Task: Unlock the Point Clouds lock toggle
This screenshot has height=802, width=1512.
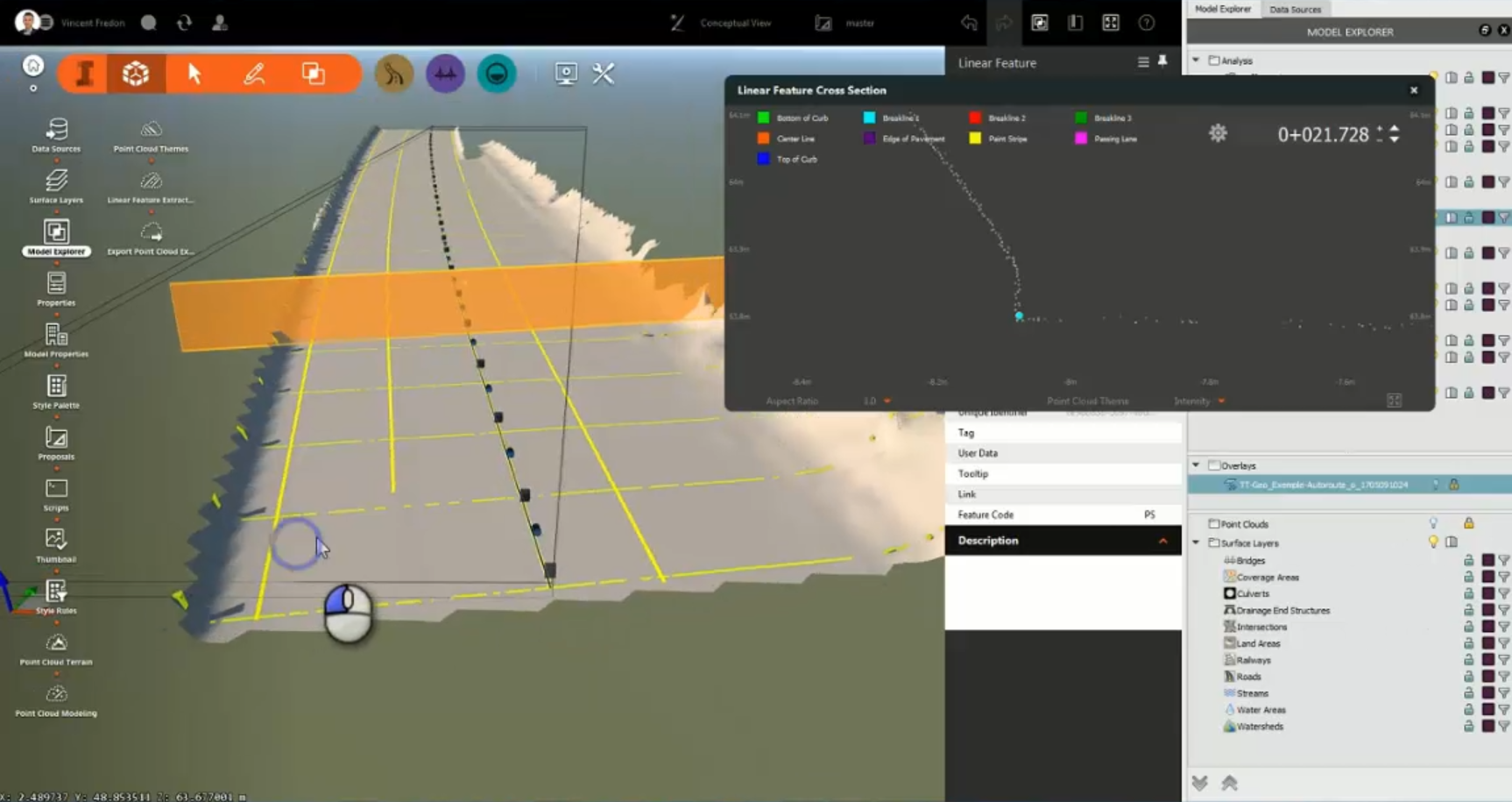Action: click(x=1468, y=523)
